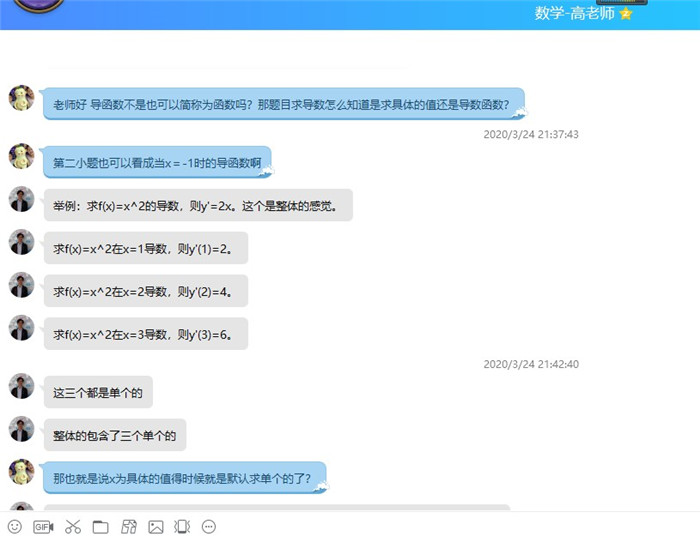The height and width of the screenshot is (542, 700).
Task: Click the student's avatar on first message
Action: click(x=22, y=98)
